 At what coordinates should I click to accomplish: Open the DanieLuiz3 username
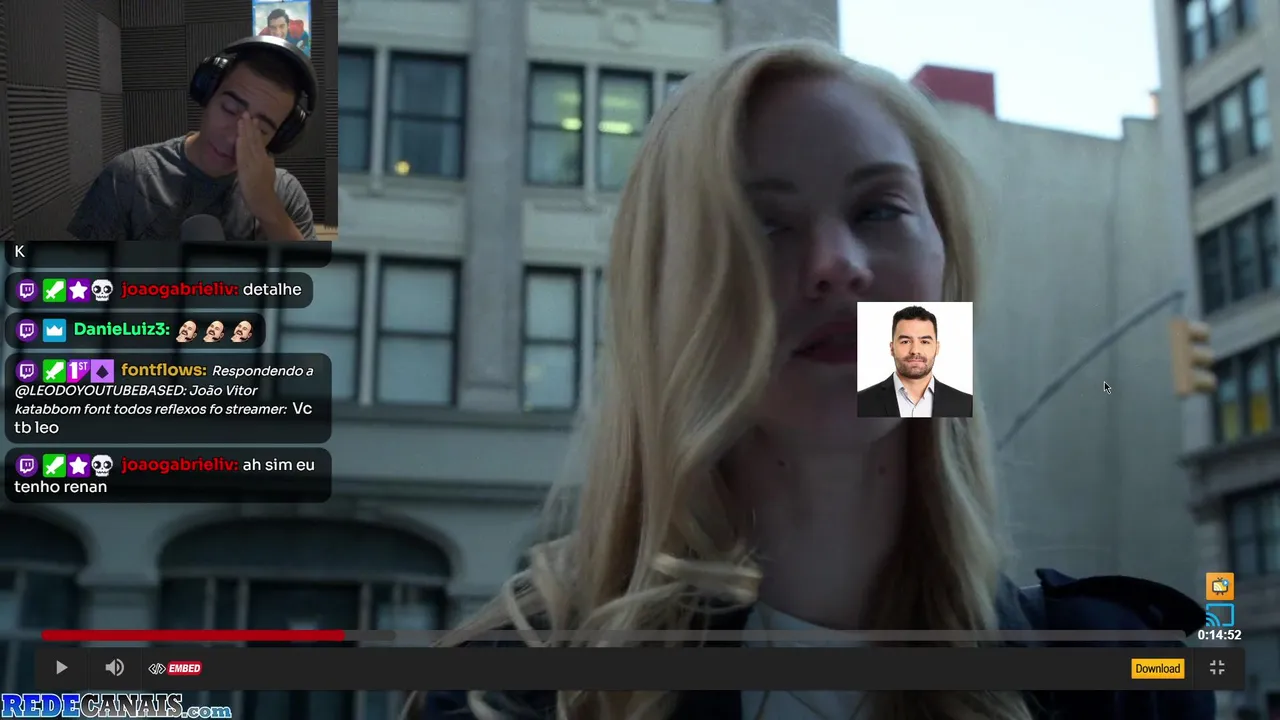tap(121, 330)
